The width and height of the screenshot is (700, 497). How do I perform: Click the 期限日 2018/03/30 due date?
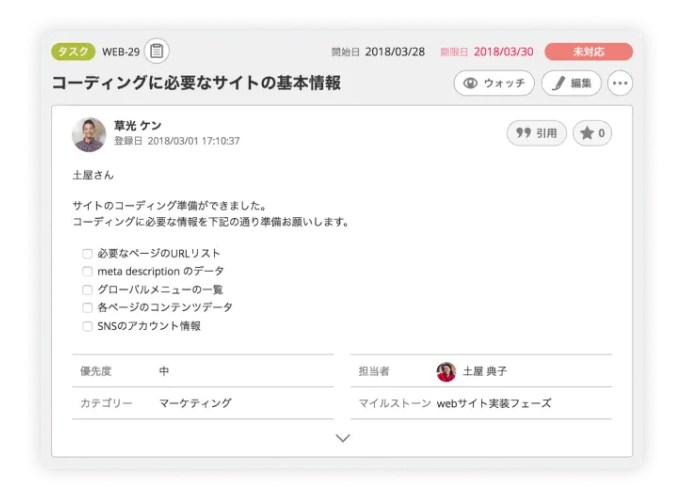[x=503, y=51]
